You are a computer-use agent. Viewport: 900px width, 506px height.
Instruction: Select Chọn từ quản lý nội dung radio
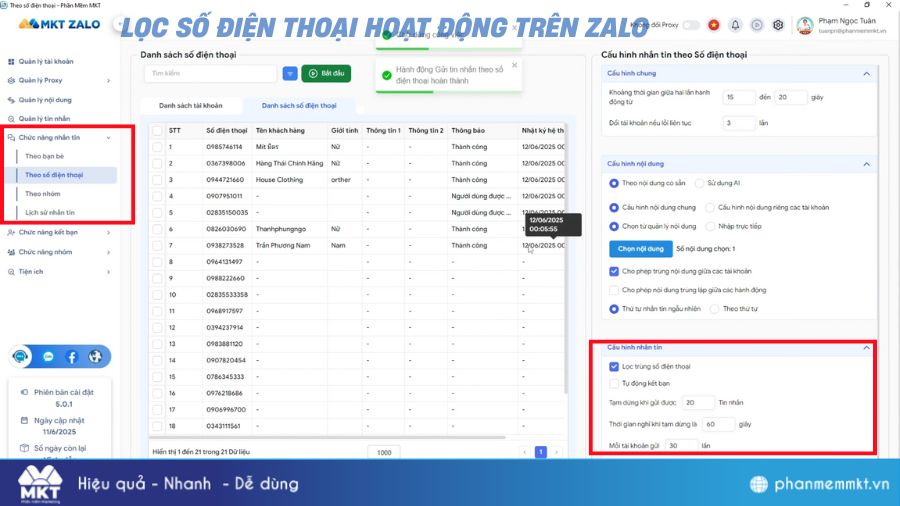click(x=614, y=227)
